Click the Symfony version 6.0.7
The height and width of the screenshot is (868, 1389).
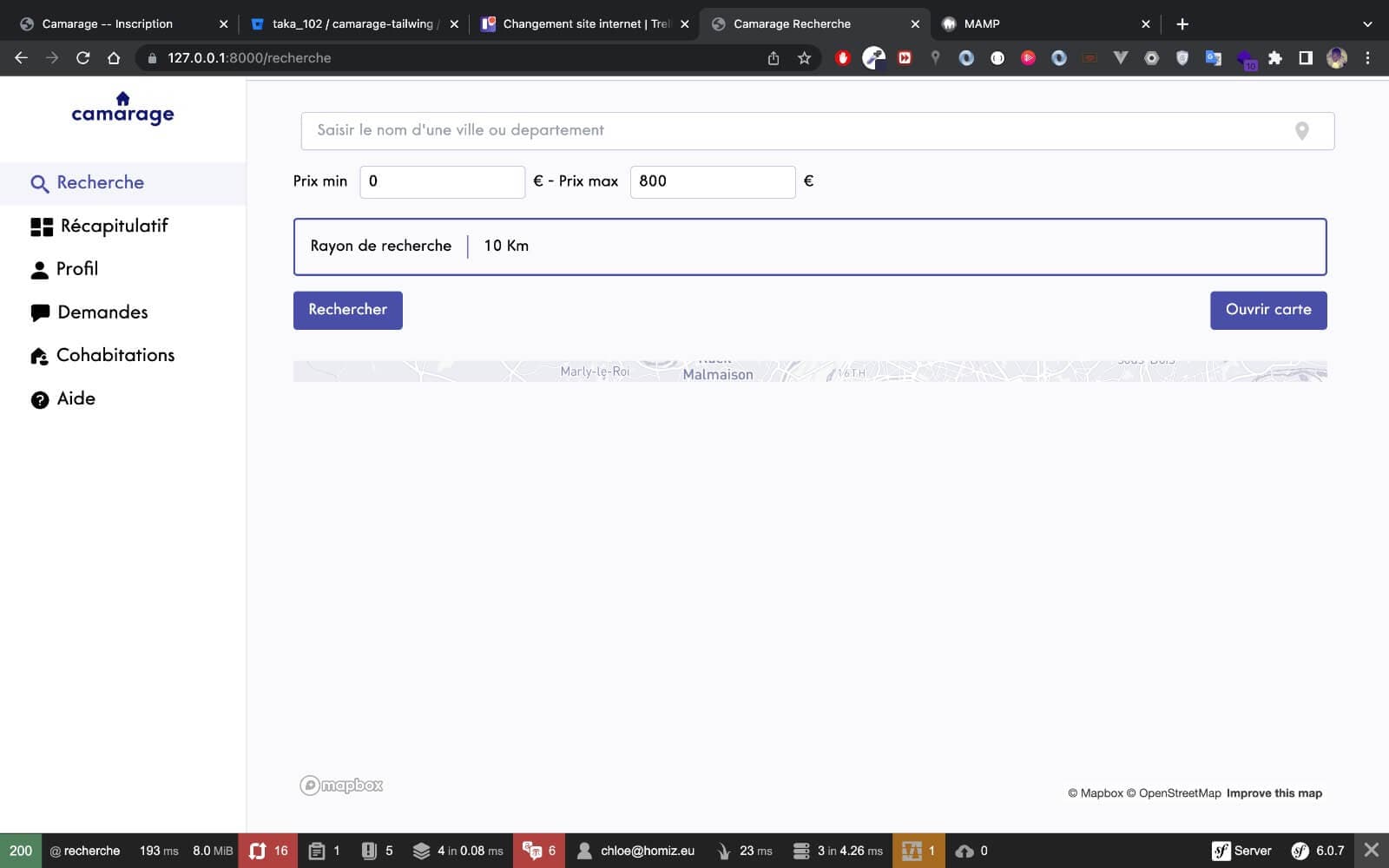(x=1317, y=851)
